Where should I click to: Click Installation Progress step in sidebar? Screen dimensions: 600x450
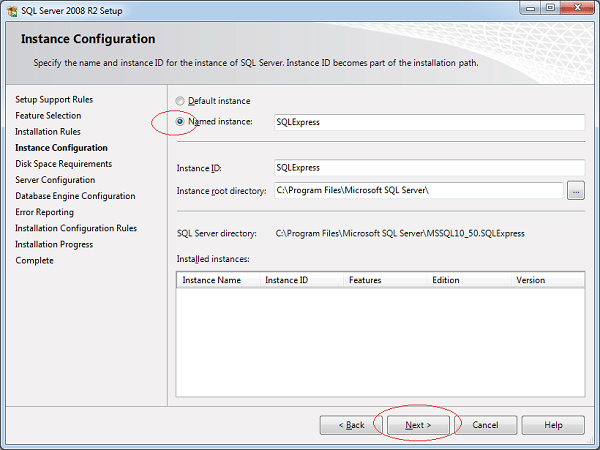point(54,245)
